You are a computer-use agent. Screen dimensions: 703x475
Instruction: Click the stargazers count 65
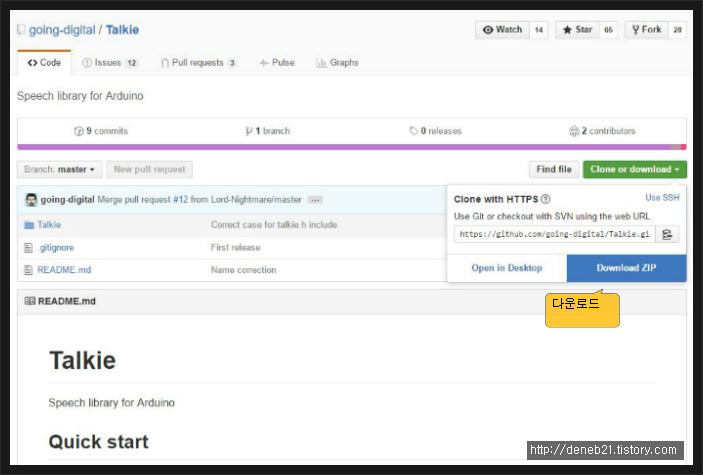(x=608, y=30)
